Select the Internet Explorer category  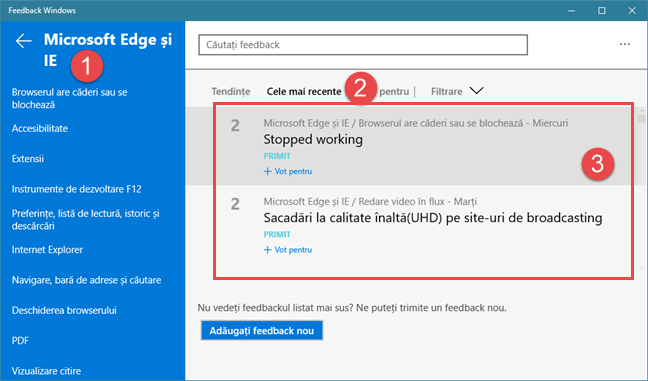[x=47, y=250]
